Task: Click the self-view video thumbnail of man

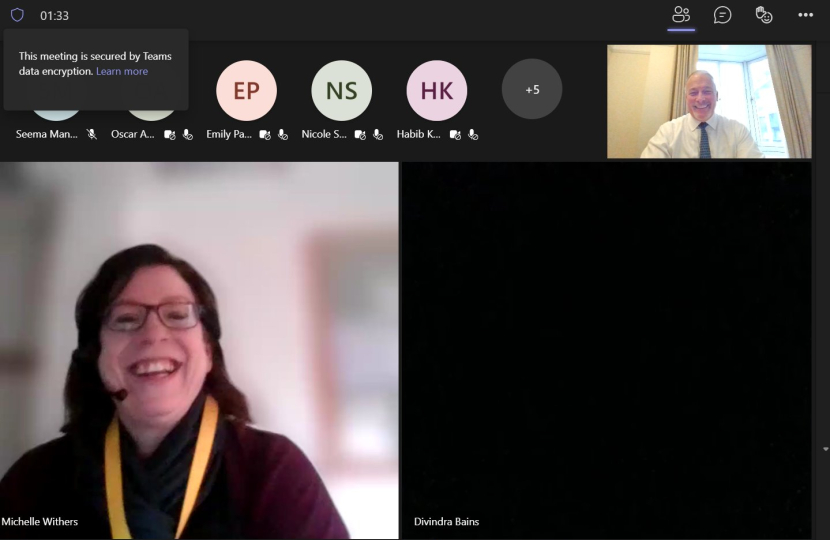Action: point(709,101)
